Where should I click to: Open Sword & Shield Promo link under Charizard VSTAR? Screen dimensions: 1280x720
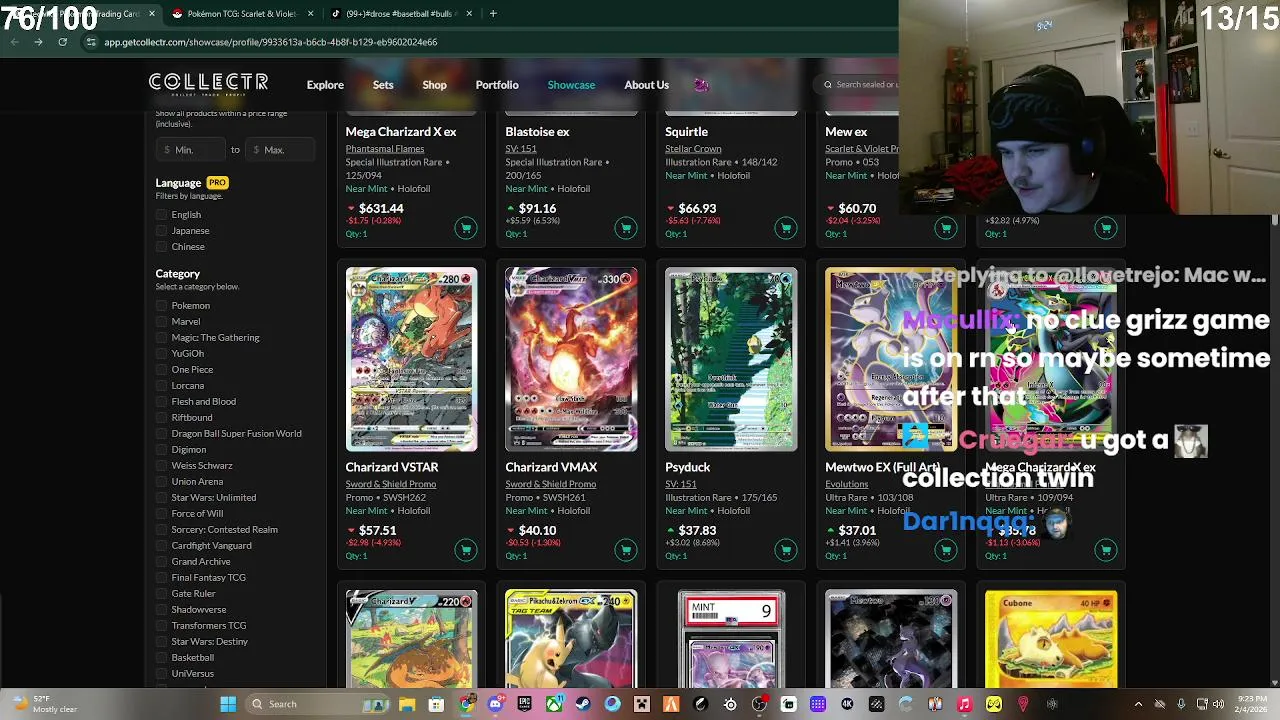click(x=391, y=484)
